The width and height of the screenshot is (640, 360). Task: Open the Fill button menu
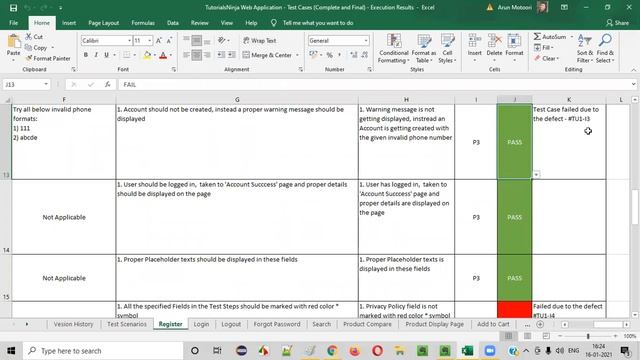pyautogui.click(x=543, y=48)
